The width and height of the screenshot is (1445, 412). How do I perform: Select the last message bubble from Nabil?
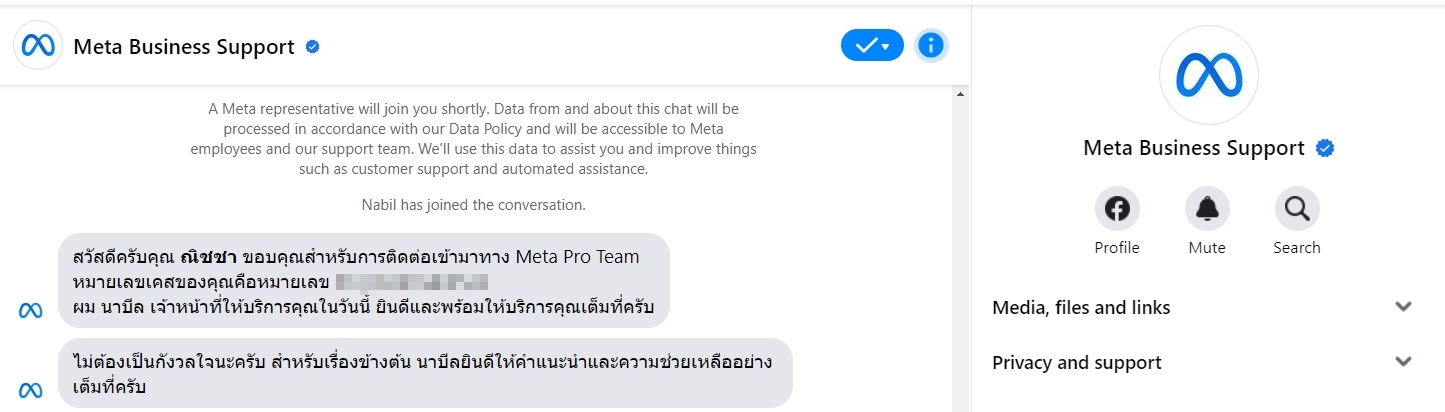tap(425, 373)
